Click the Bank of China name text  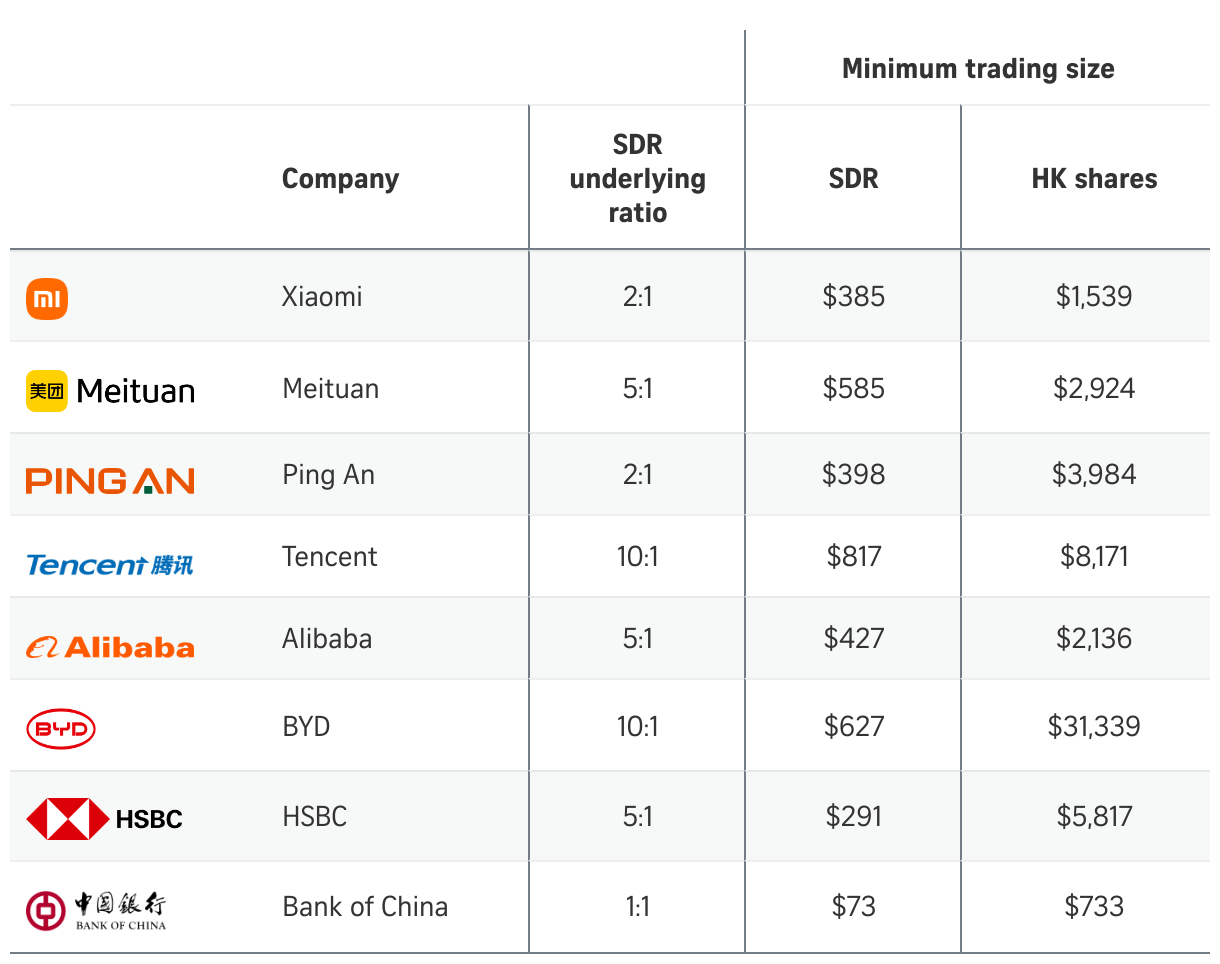tap(365, 907)
